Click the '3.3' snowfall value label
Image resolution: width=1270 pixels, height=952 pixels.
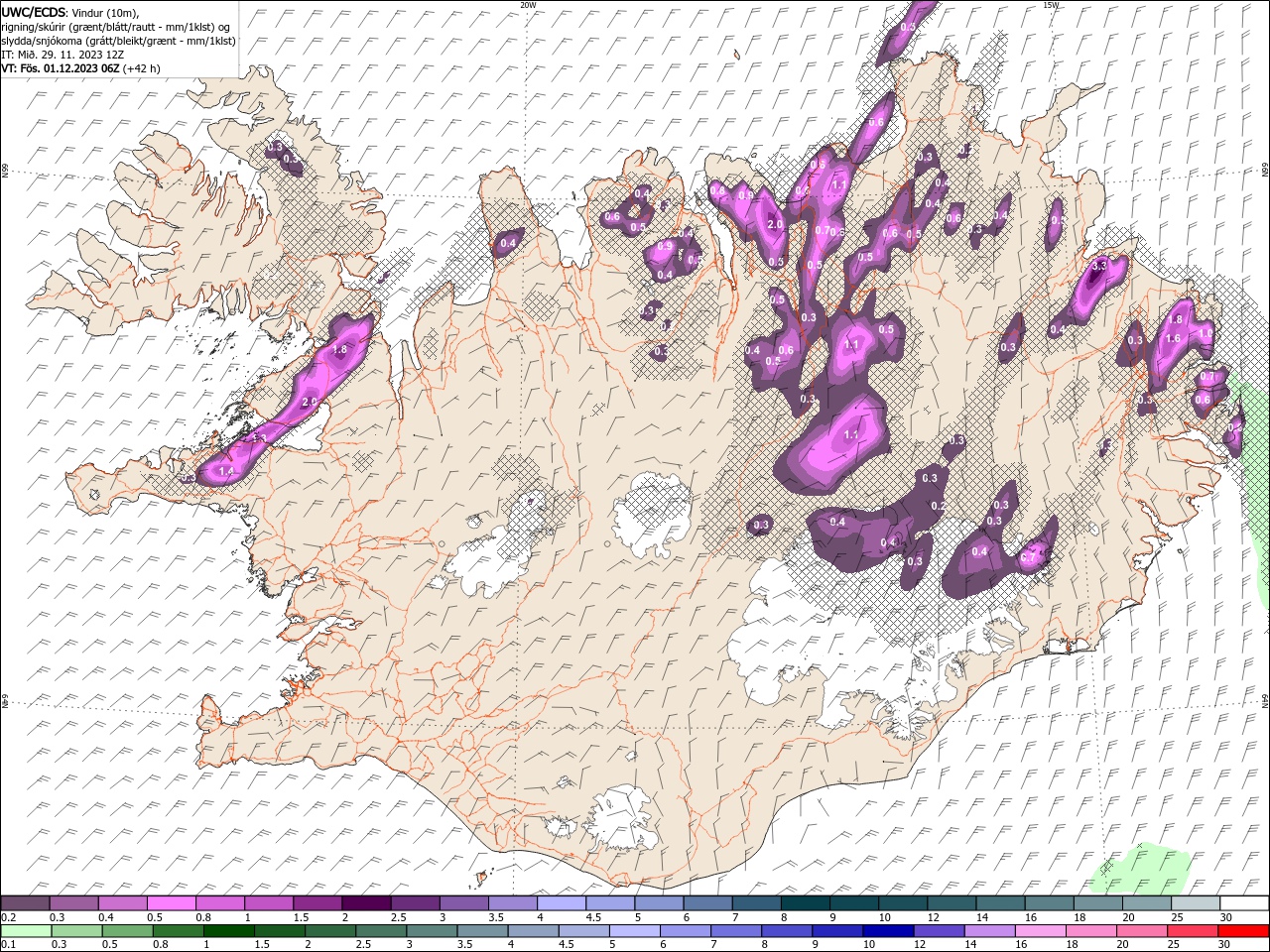pos(1098,266)
